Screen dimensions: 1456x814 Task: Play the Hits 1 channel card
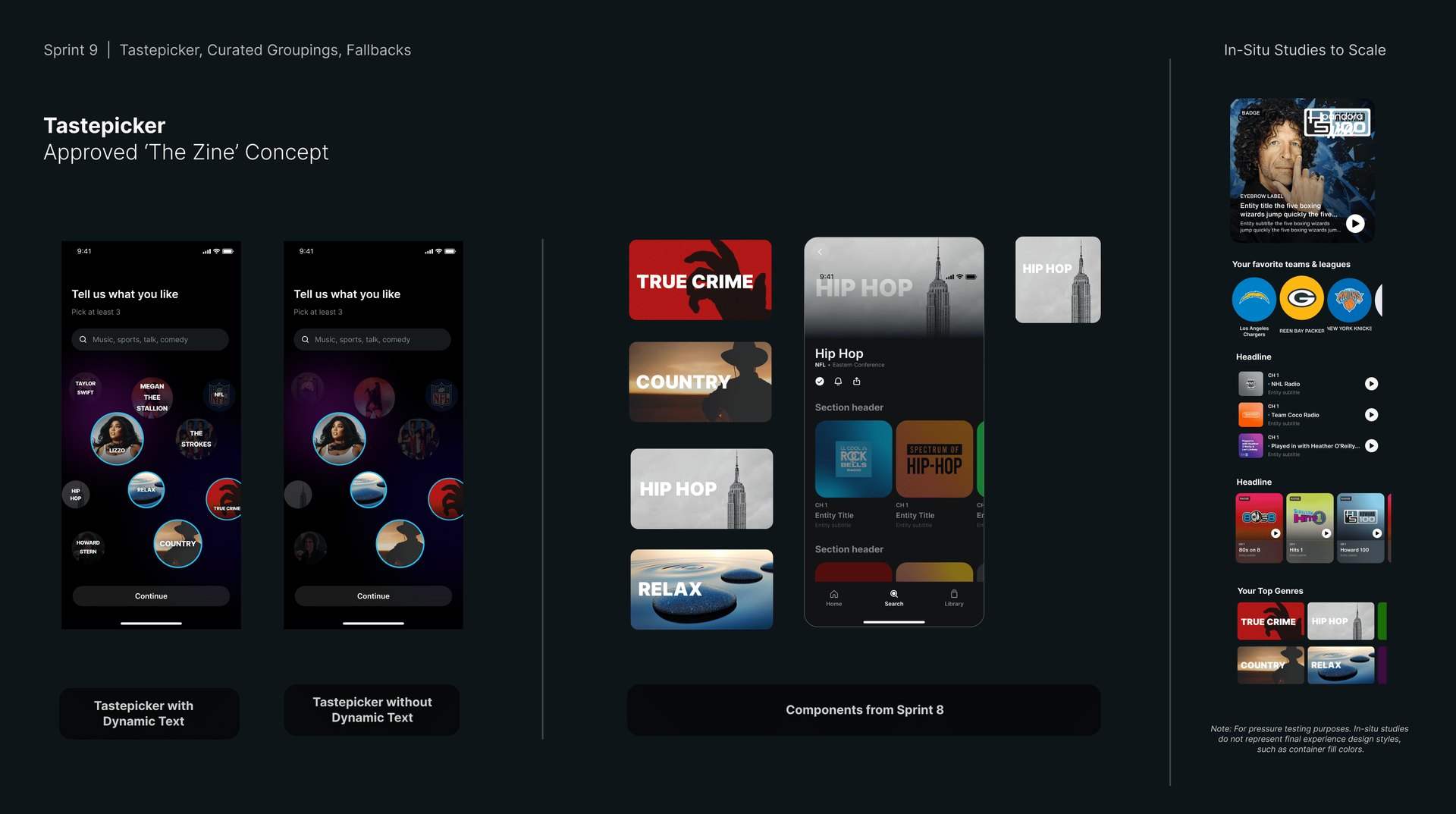tap(1326, 533)
